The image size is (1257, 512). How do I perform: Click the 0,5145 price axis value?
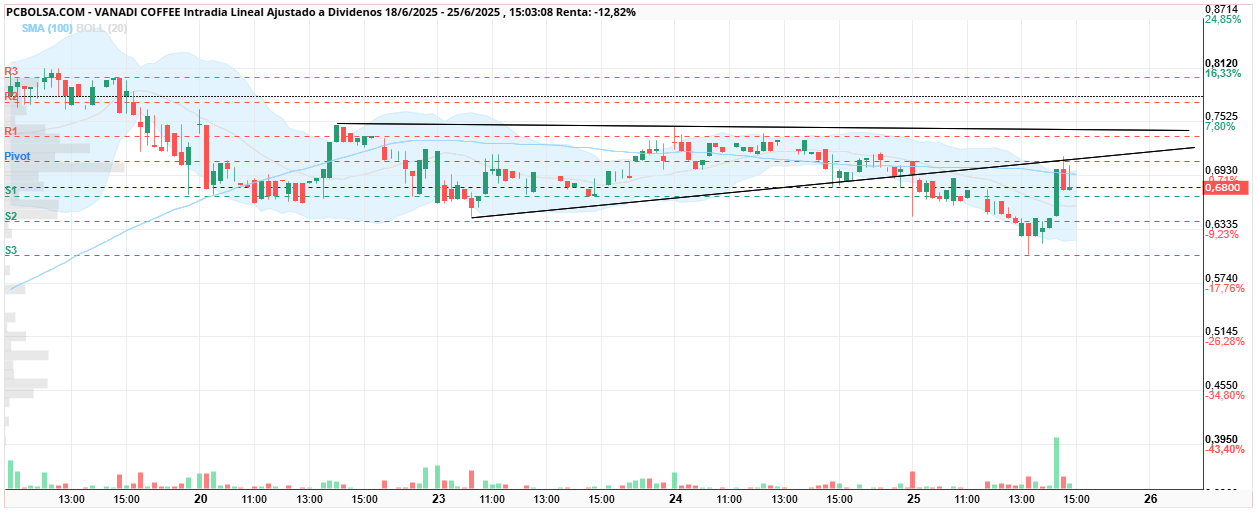coord(1223,331)
